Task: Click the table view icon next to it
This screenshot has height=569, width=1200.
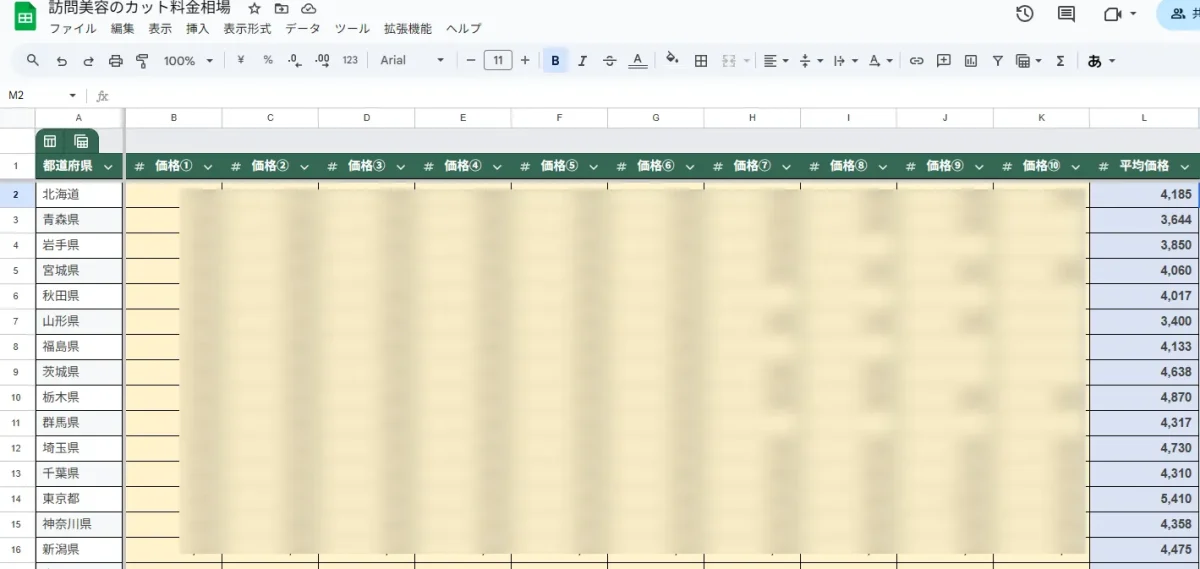Action: tap(81, 141)
